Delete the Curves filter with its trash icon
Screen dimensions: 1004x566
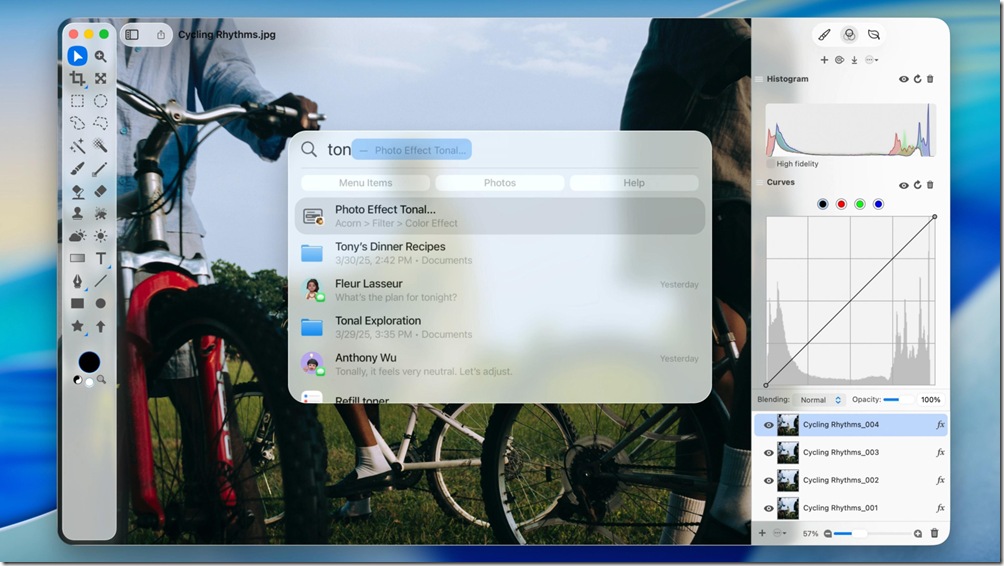pyautogui.click(x=930, y=185)
